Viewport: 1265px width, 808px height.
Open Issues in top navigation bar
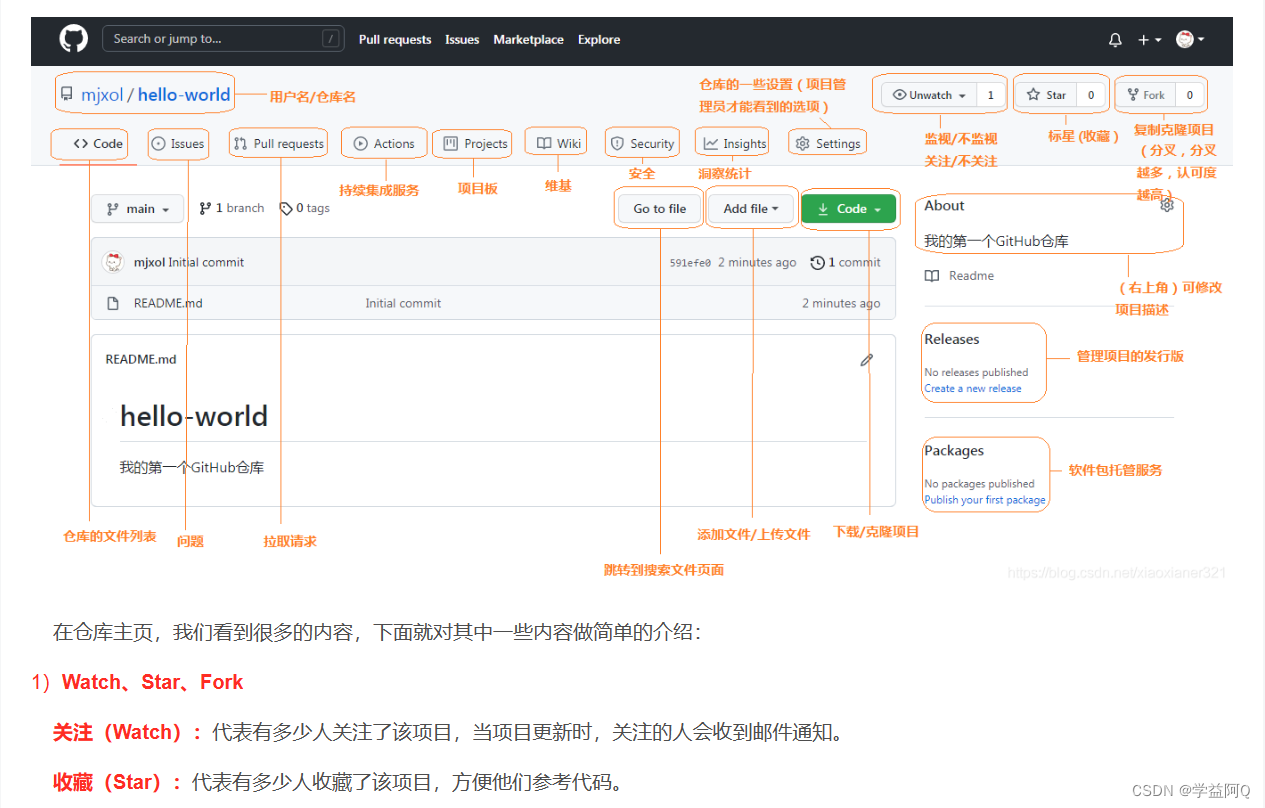pyautogui.click(x=462, y=40)
